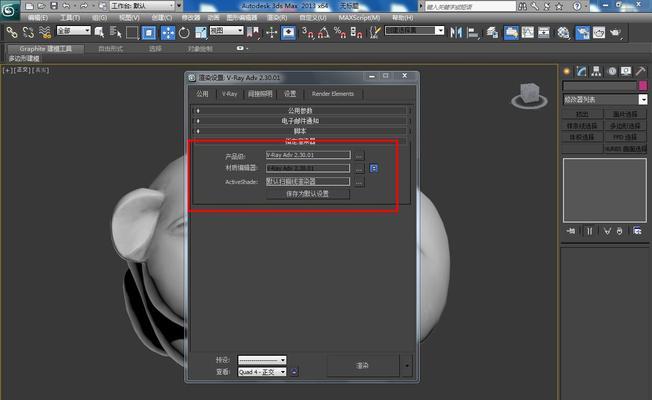Click the Remove Modifier trash icon

(x=620, y=231)
